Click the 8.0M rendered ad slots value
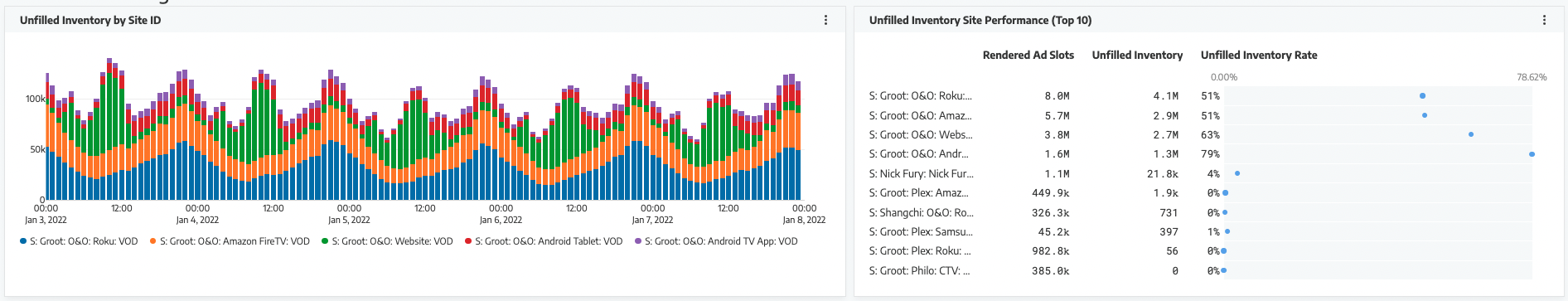 click(1057, 96)
